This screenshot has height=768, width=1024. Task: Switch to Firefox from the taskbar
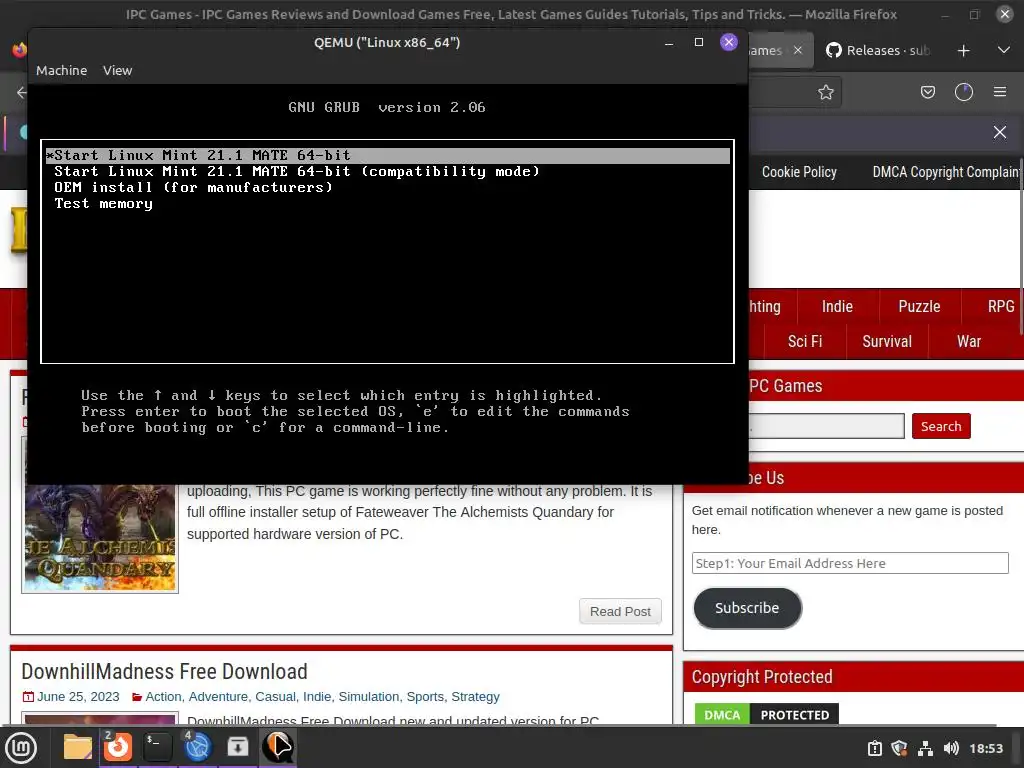pos(118,746)
